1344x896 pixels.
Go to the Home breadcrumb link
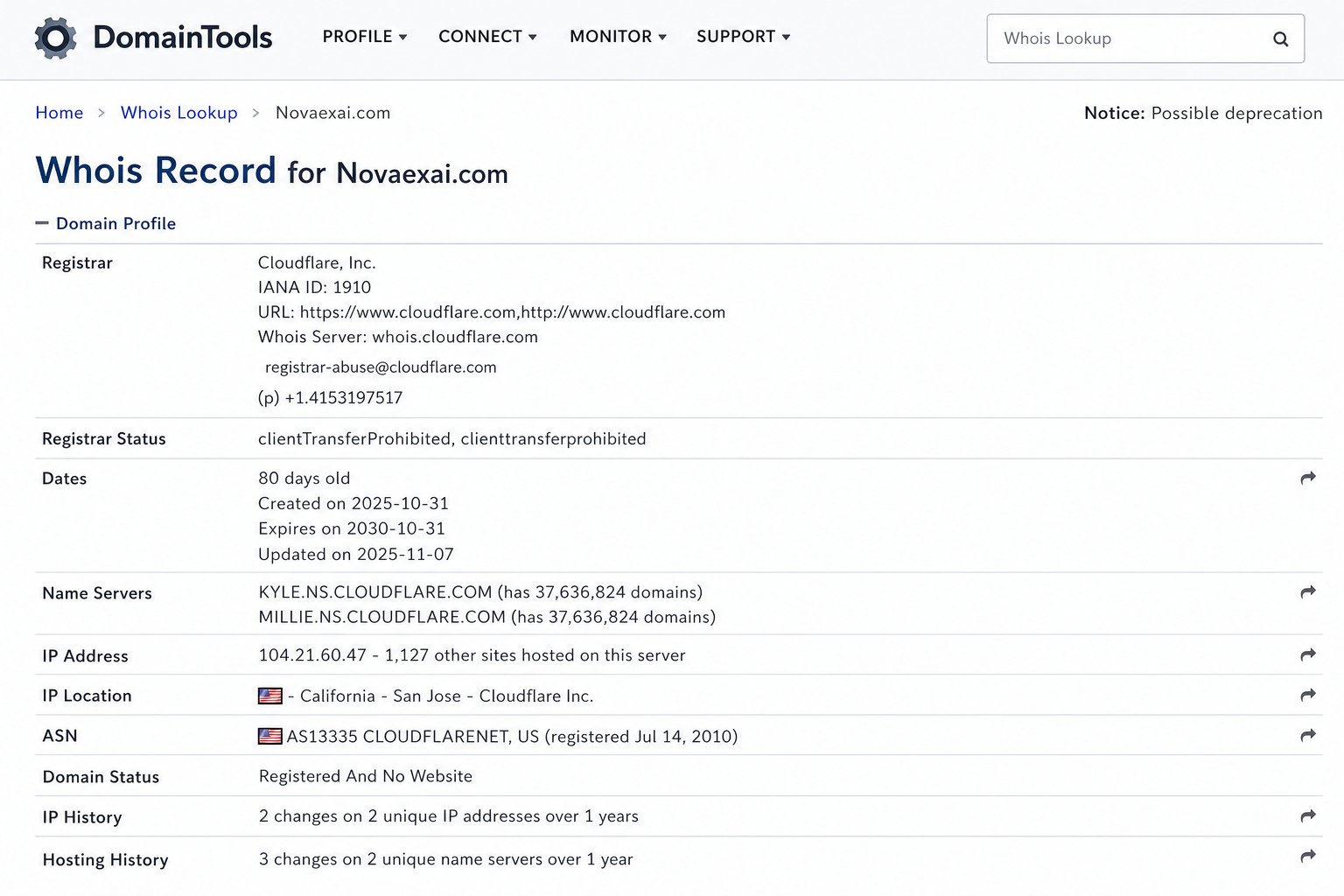[x=59, y=113]
